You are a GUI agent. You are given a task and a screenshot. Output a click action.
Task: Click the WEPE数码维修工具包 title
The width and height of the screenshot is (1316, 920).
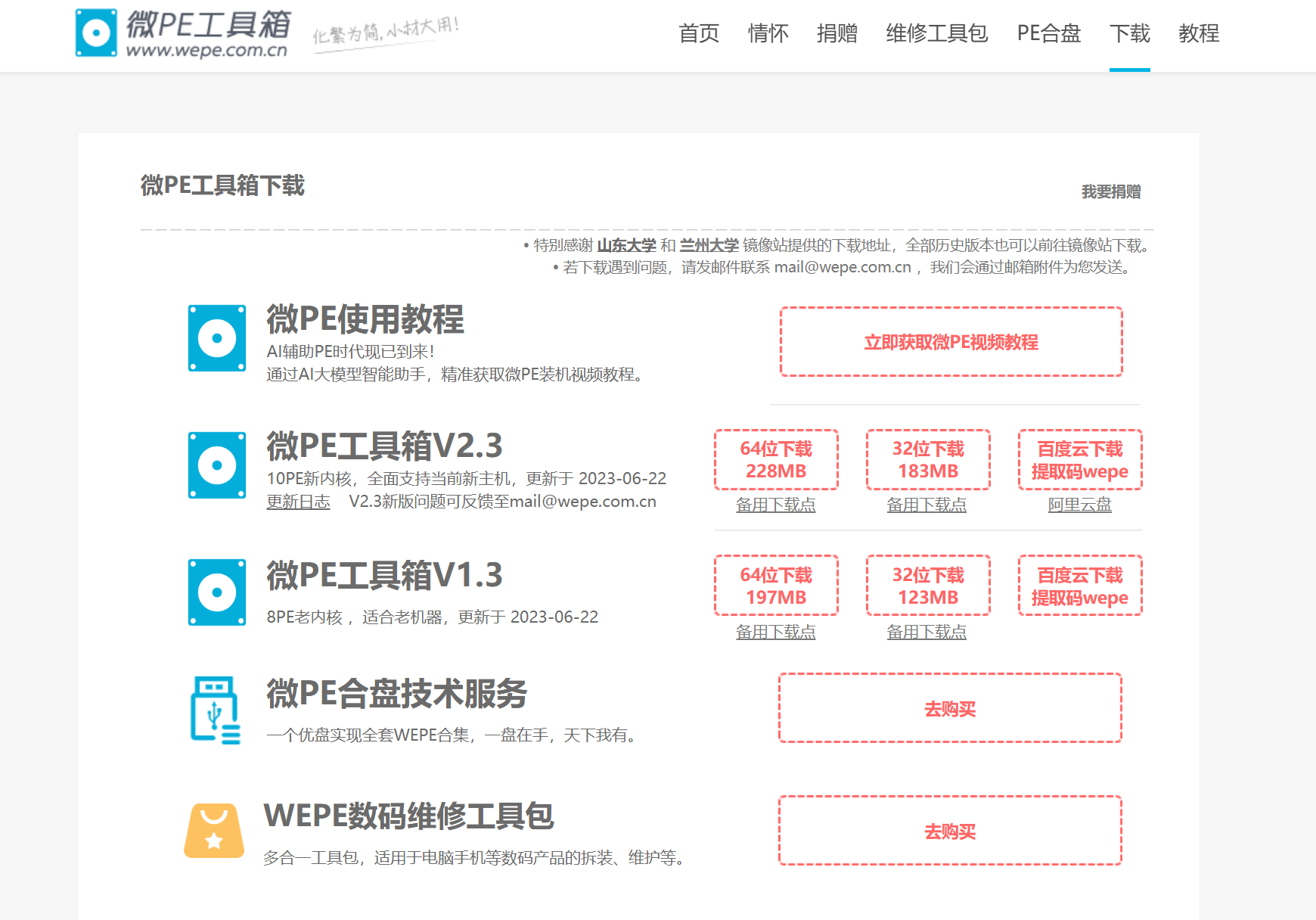408,816
